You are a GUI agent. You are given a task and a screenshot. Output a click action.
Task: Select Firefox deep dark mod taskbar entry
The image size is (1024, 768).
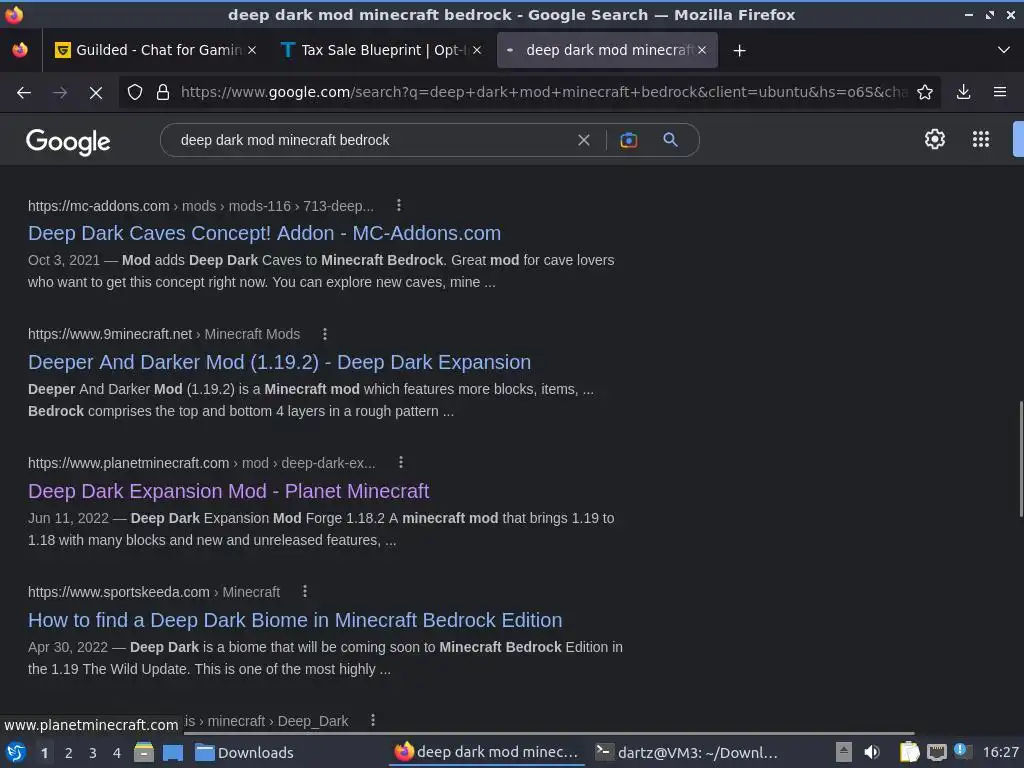pyautogui.click(x=487, y=752)
